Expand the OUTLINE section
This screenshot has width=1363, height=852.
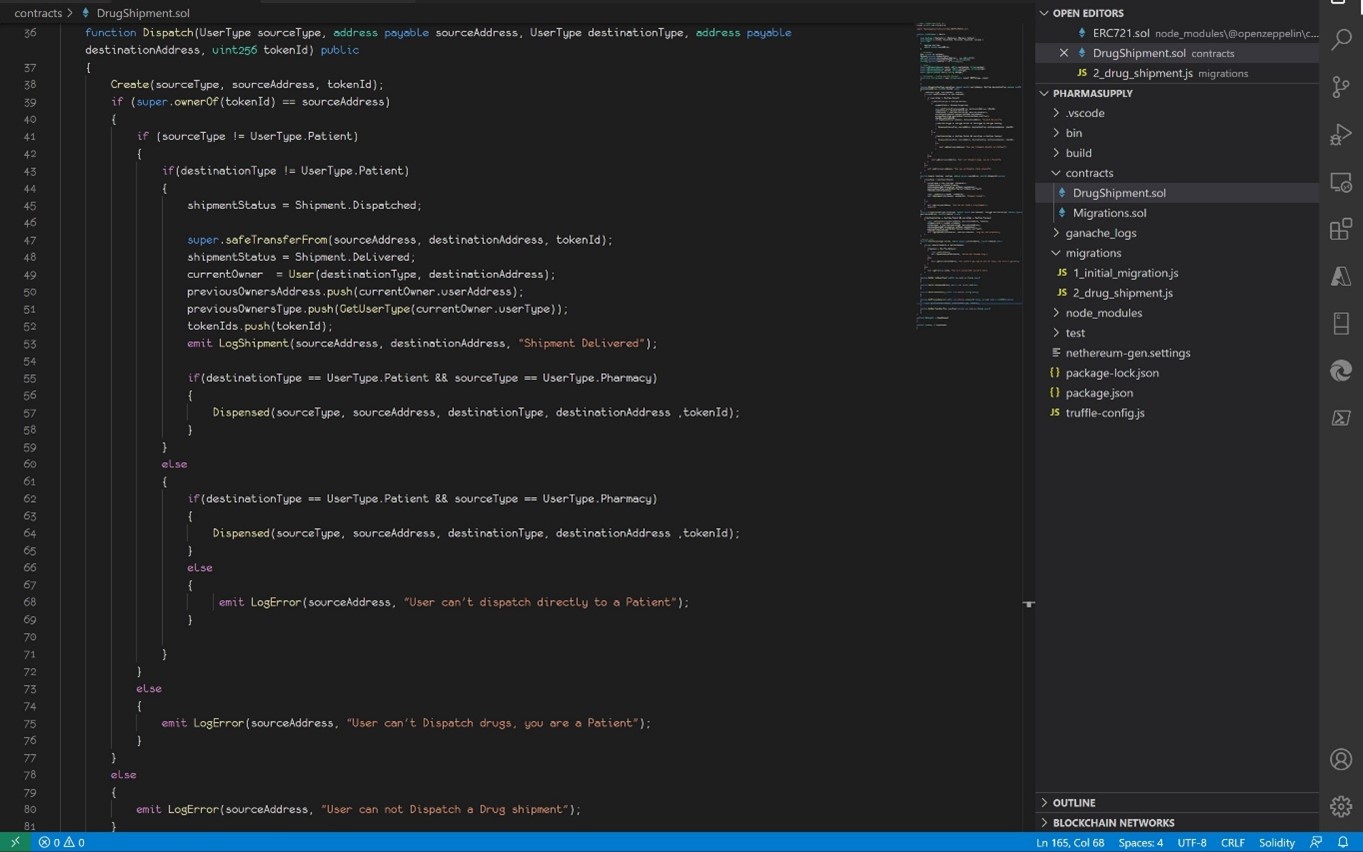1074,803
